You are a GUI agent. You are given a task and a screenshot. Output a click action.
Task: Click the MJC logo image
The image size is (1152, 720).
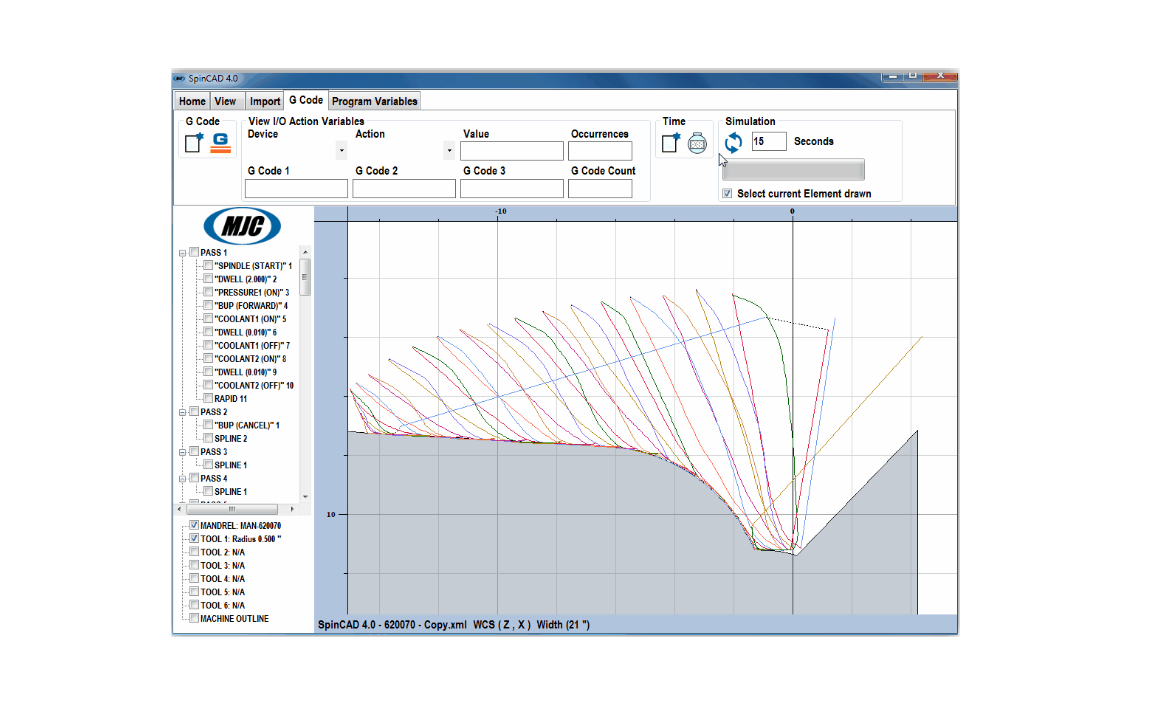click(242, 226)
